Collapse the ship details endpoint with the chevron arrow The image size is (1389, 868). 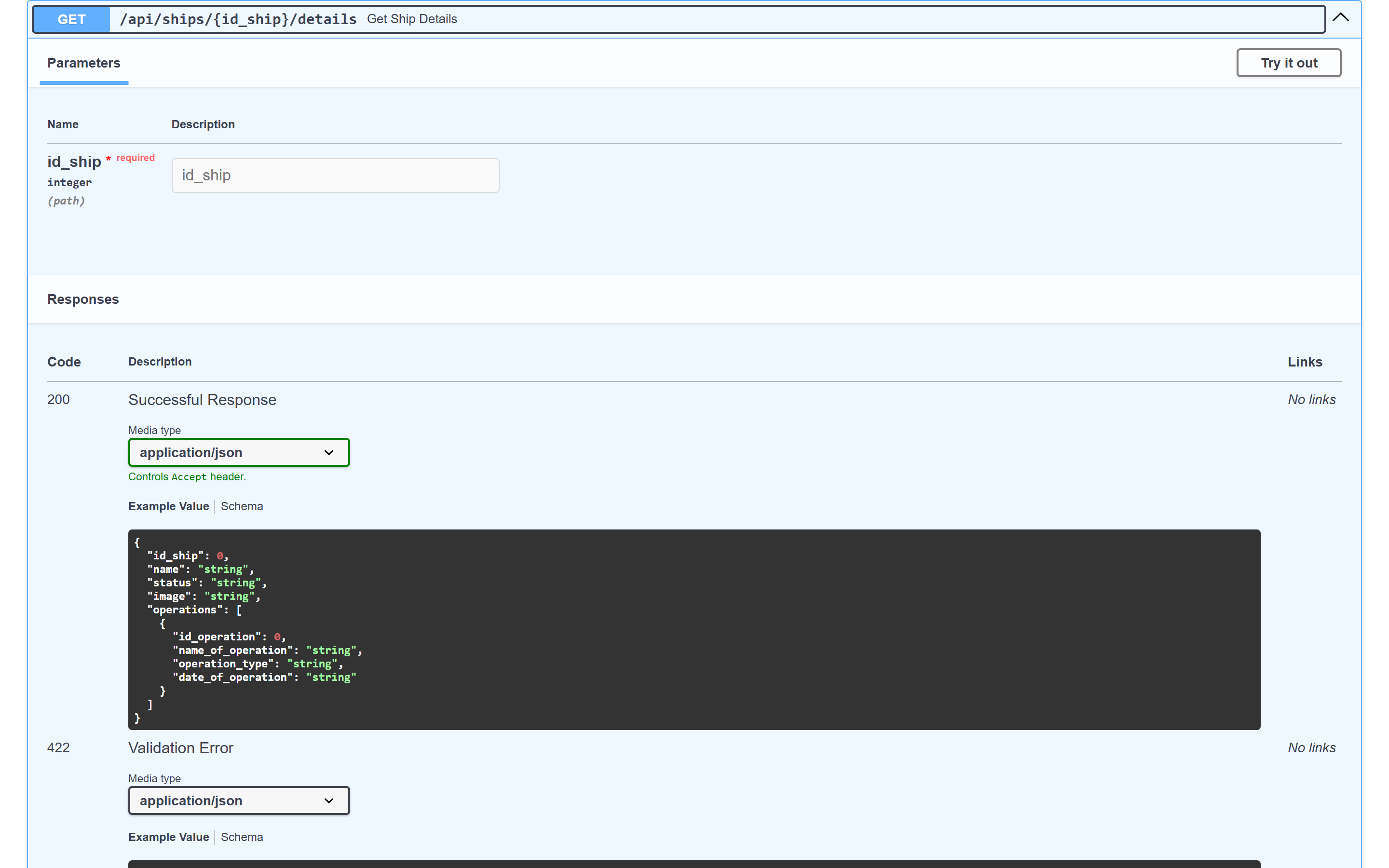[x=1340, y=18]
